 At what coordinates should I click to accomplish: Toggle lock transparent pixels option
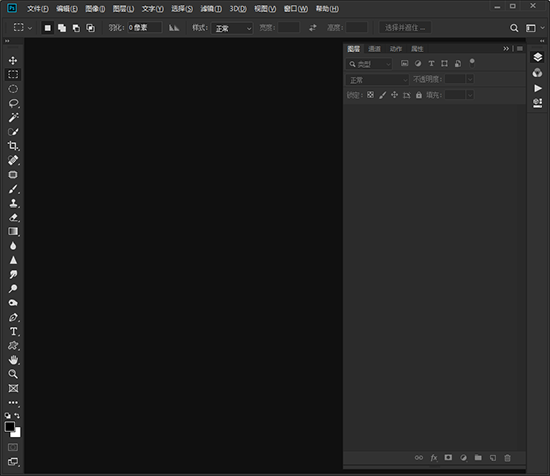click(370, 95)
